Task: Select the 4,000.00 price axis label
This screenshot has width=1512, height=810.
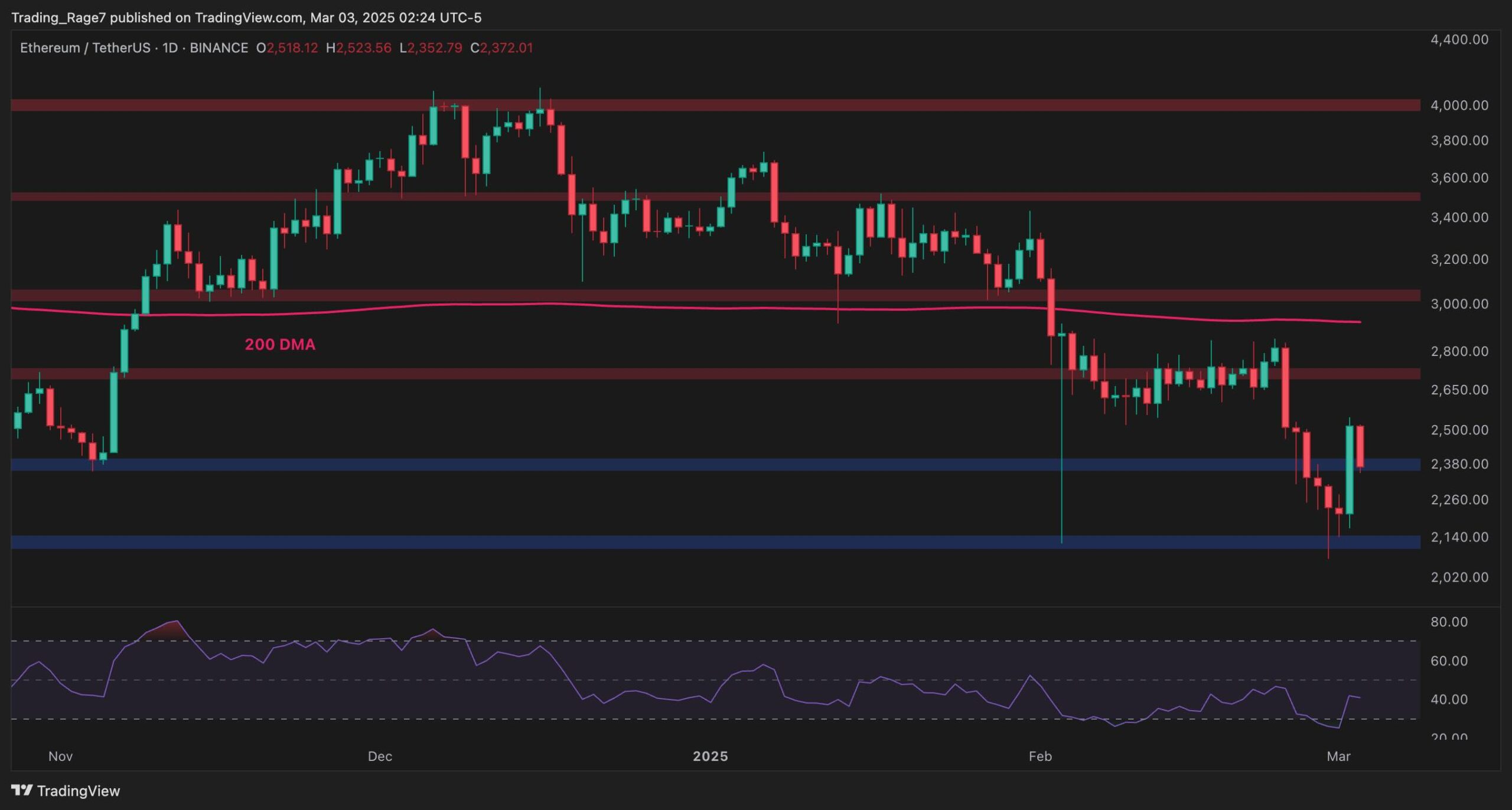Action: 1459,105
